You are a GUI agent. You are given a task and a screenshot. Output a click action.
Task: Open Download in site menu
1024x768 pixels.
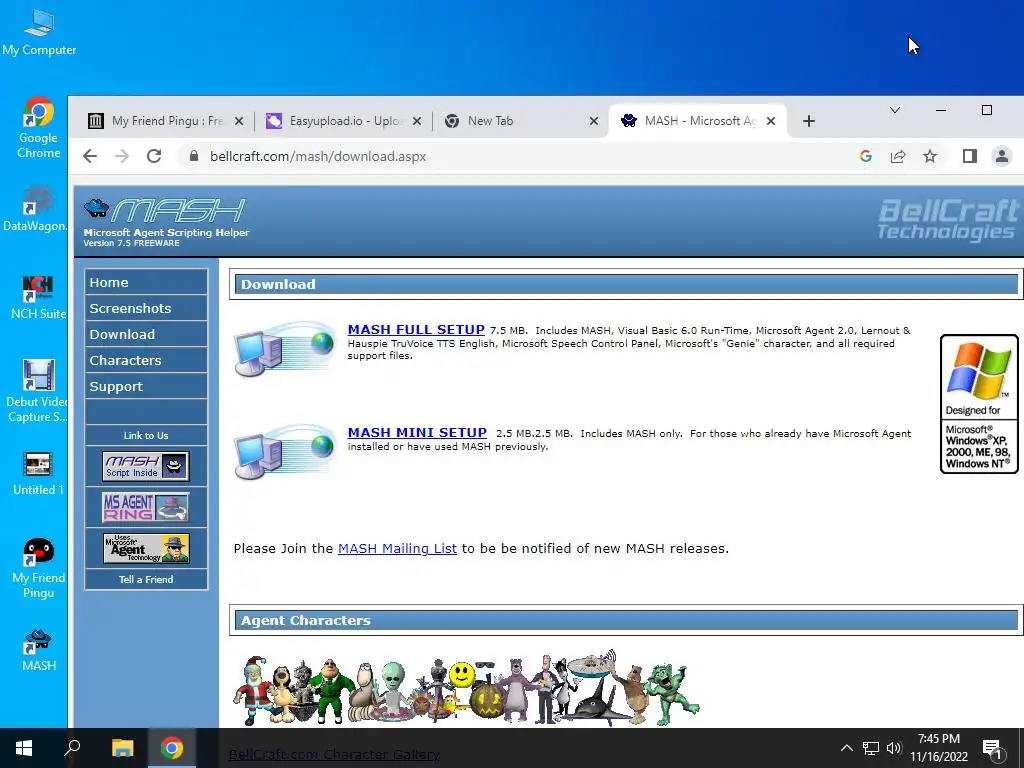pos(146,334)
